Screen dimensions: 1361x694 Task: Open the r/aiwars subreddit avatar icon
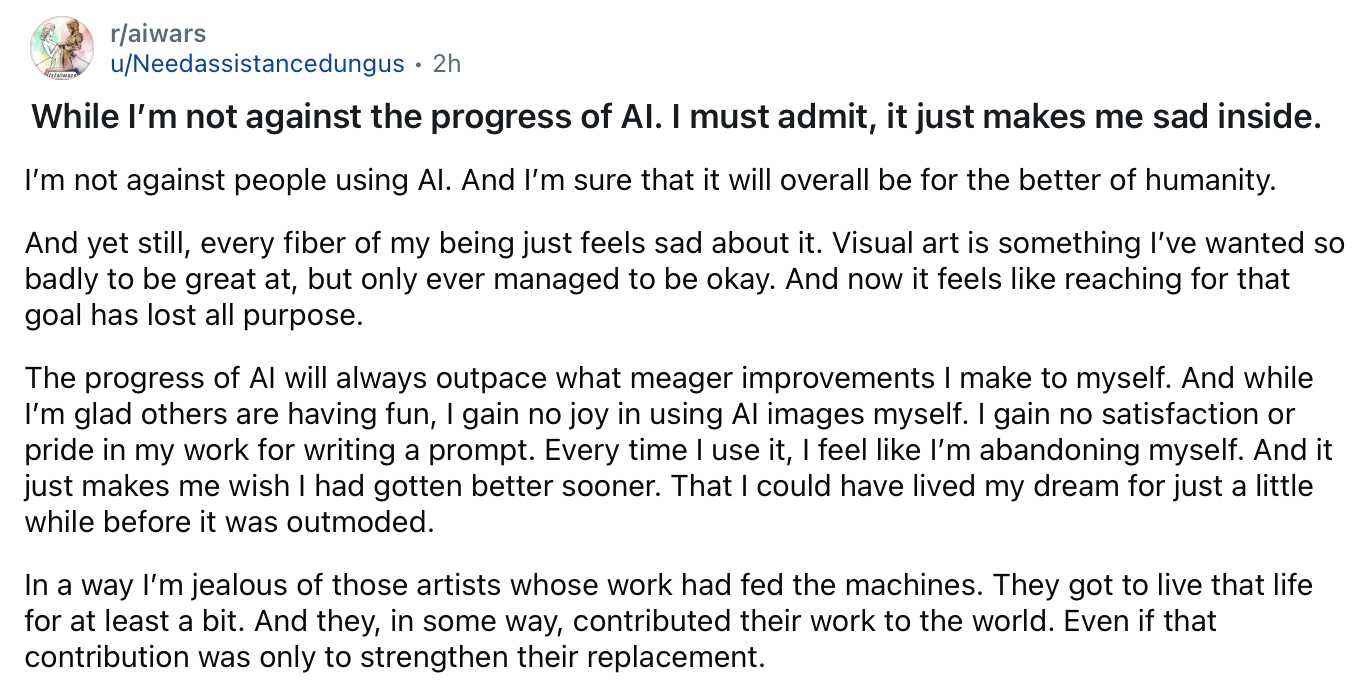tap(62, 47)
